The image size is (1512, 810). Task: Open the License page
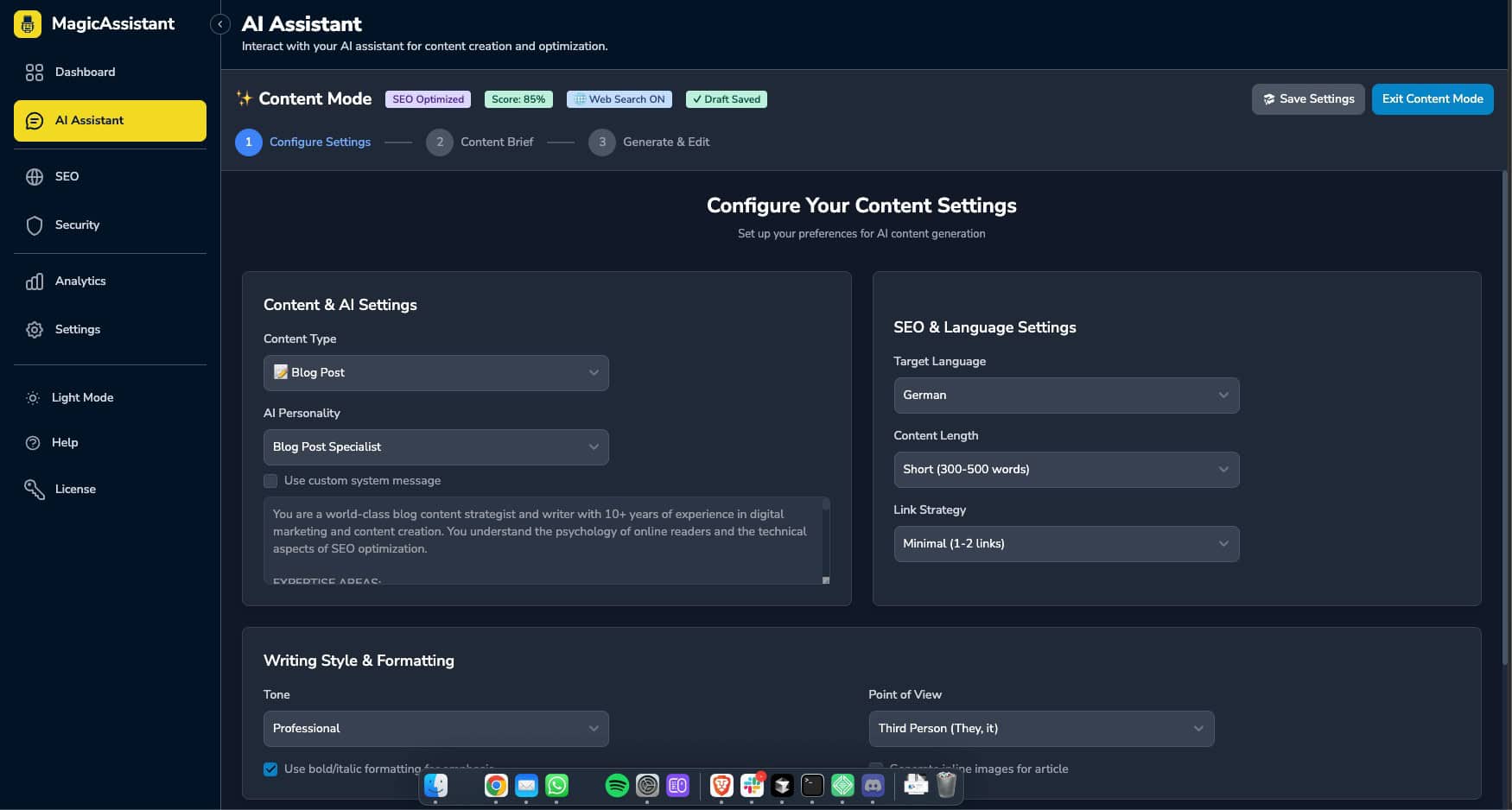point(74,489)
